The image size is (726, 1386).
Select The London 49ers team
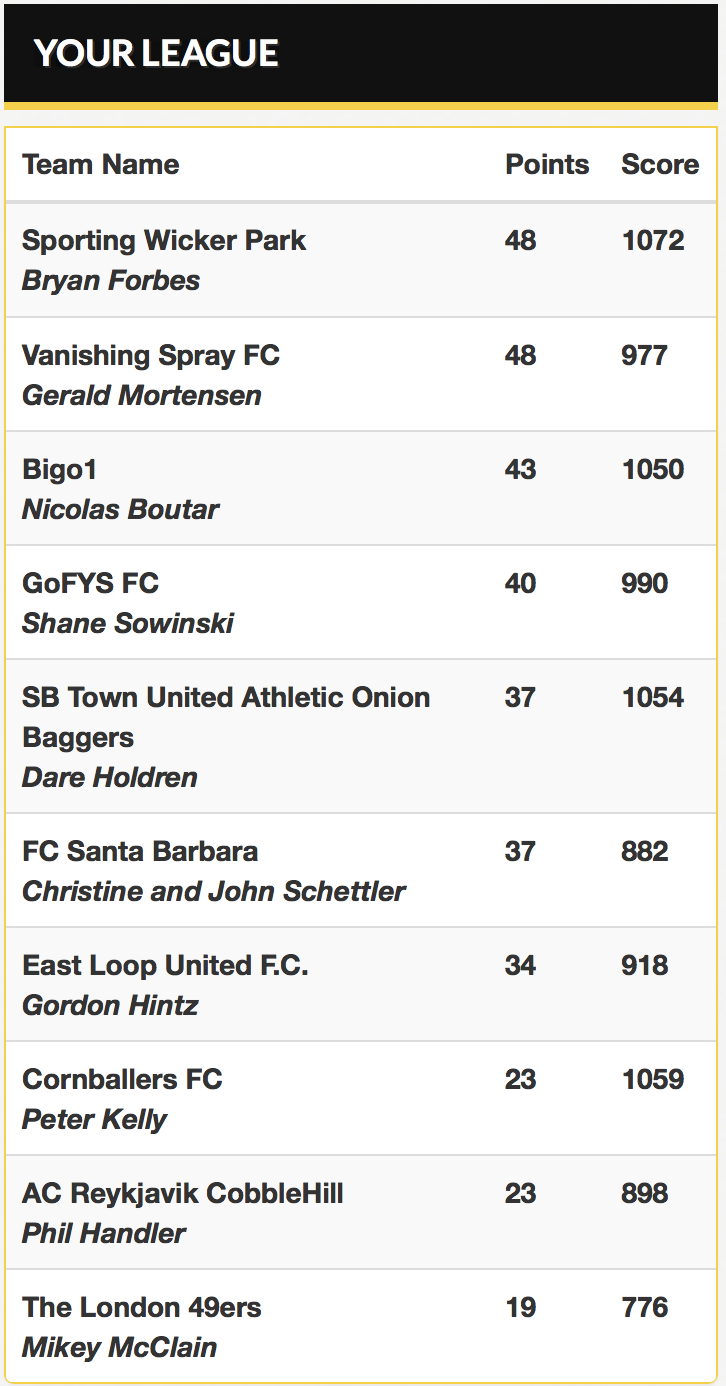[142, 1307]
